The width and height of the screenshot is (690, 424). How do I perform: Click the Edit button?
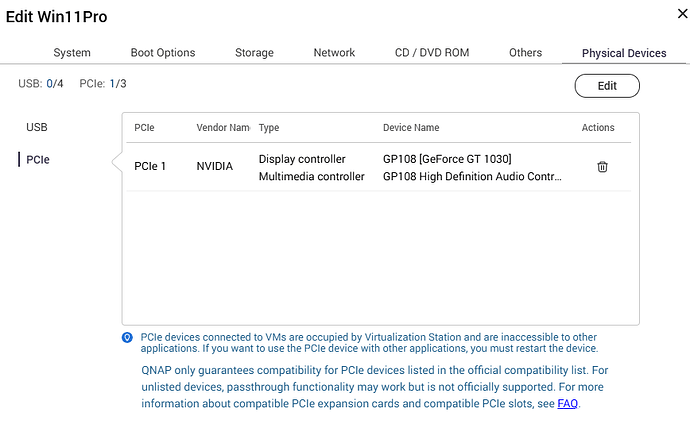(x=607, y=86)
